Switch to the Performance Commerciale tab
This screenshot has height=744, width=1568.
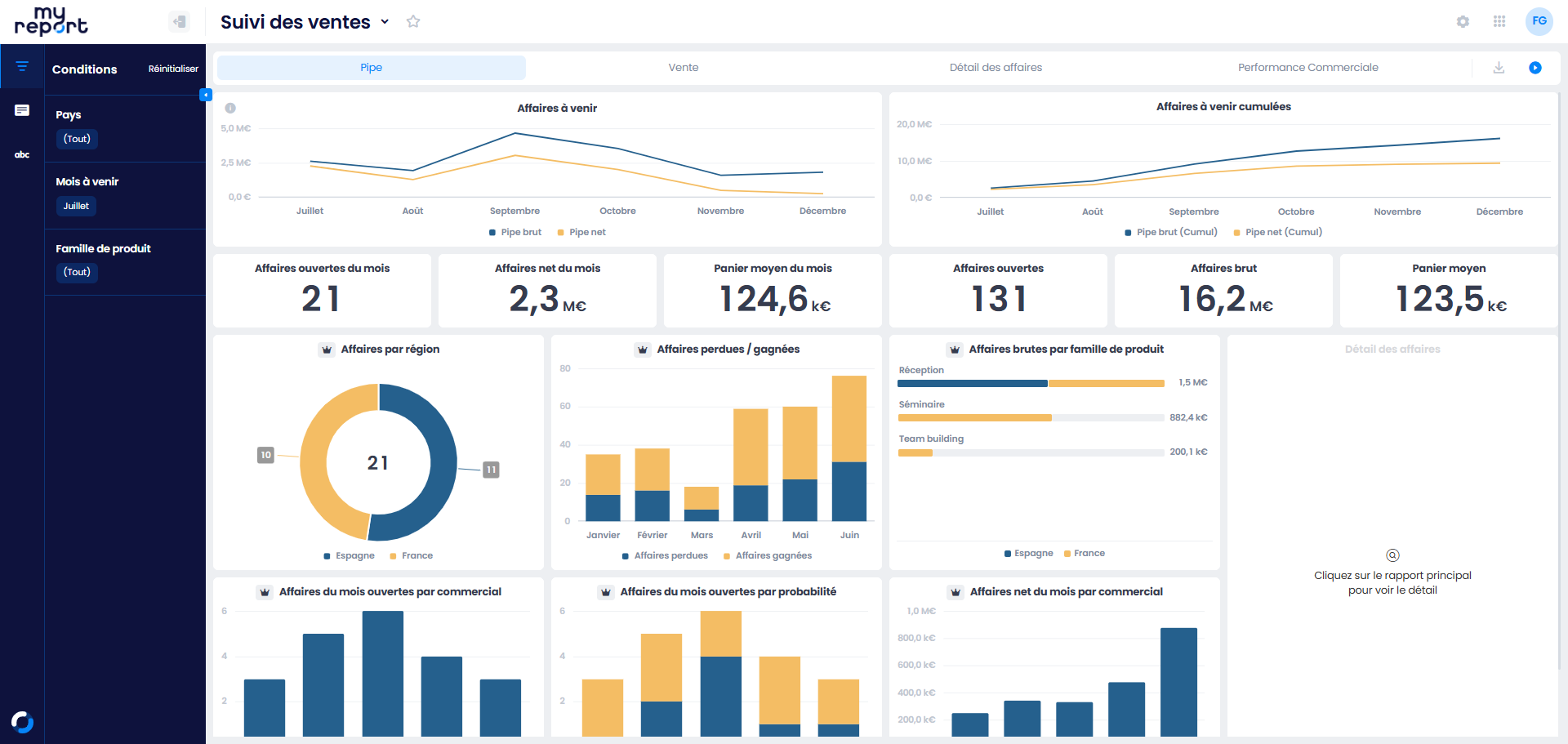[1308, 68]
